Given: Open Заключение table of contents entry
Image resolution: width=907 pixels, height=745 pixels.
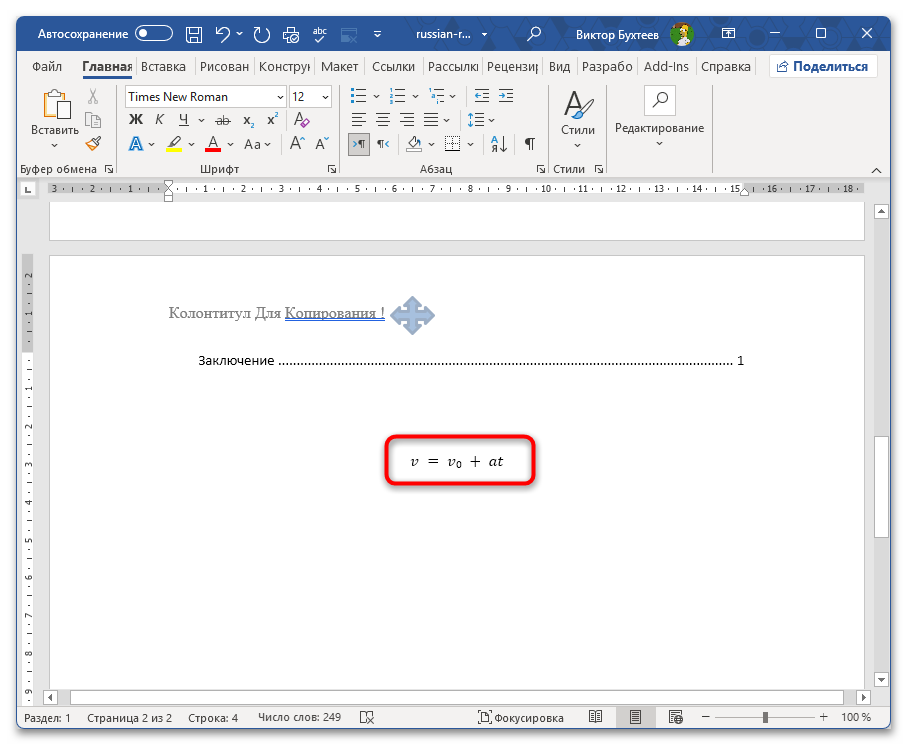Looking at the screenshot, I should [471, 360].
